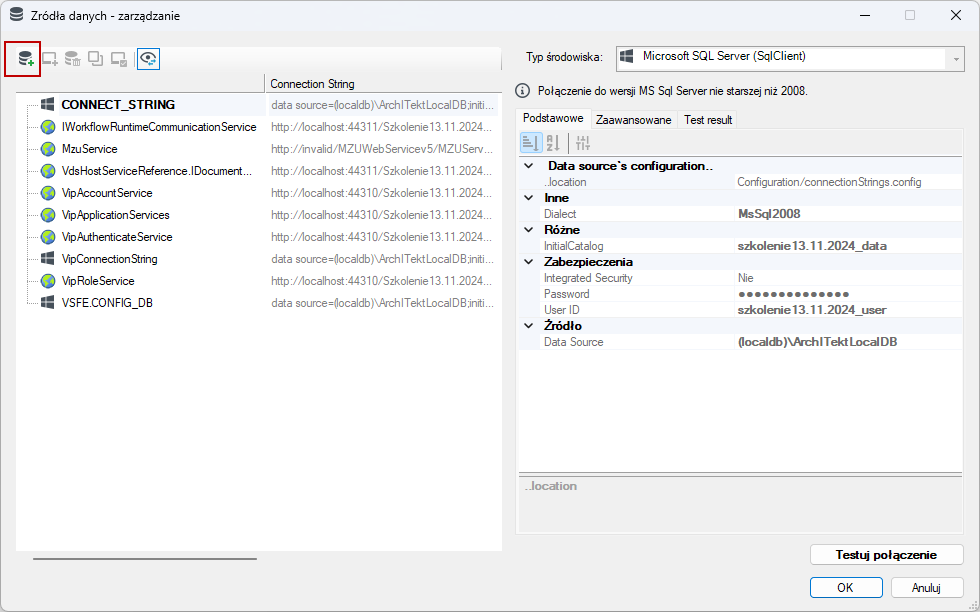Click the delete data source trash icon
Image resolution: width=980 pixels, height=612 pixels.
(x=72, y=59)
